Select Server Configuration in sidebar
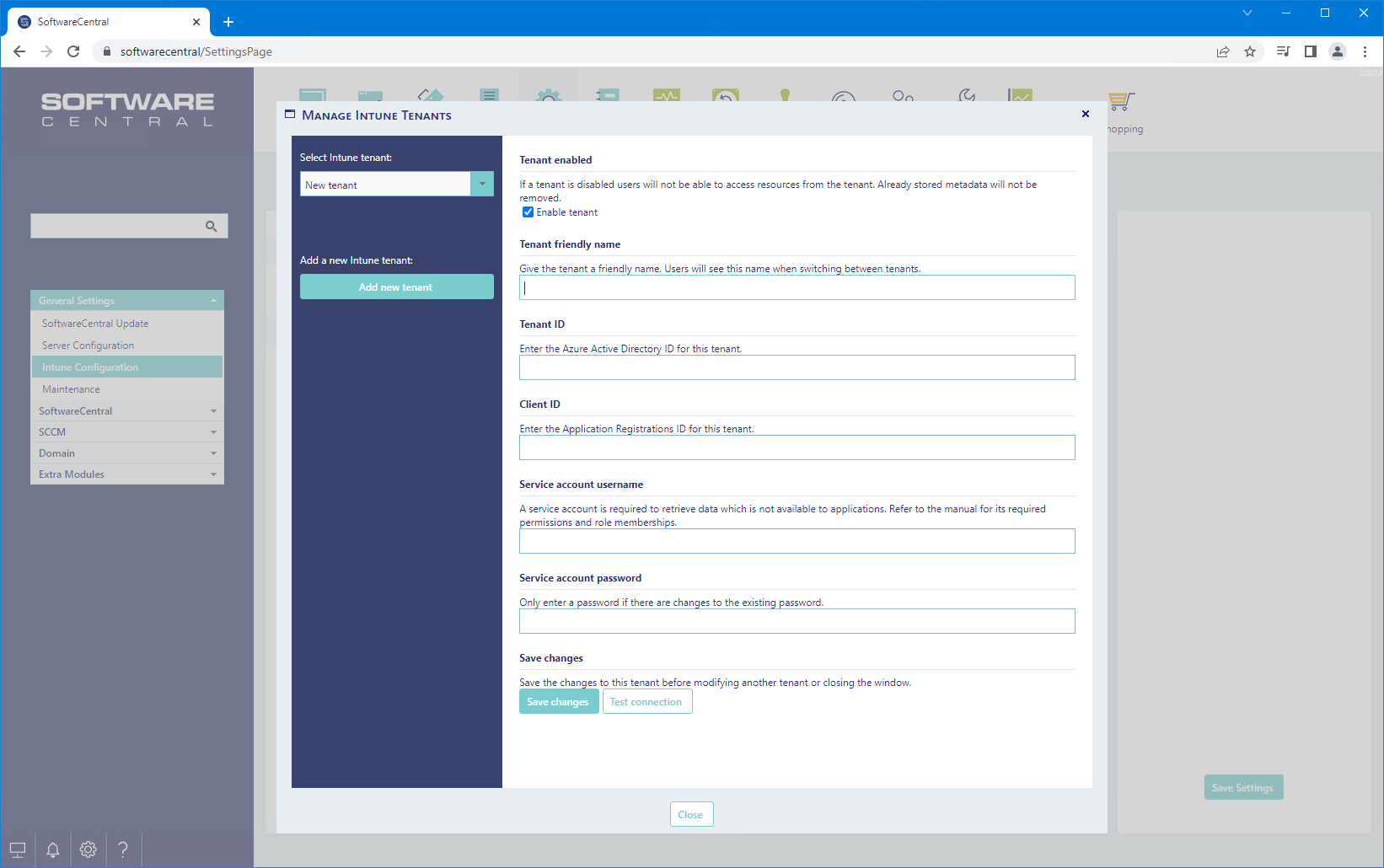1384x868 pixels. (x=89, y=346)
